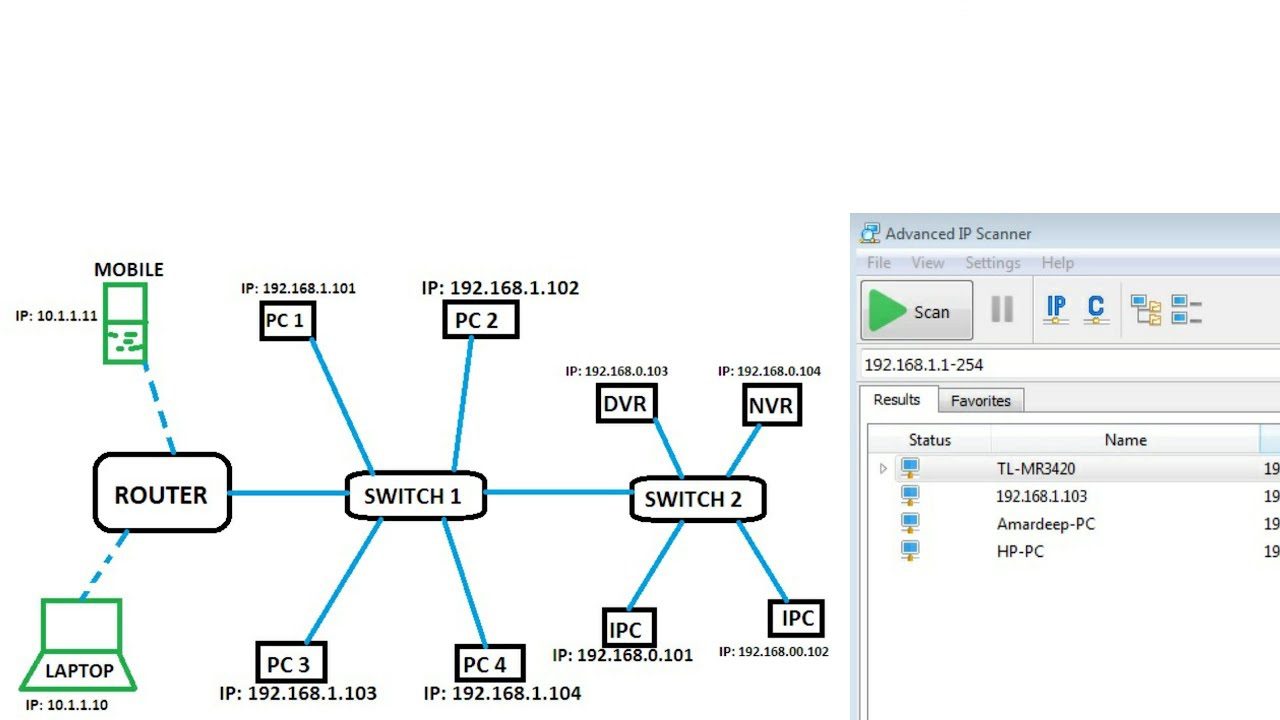Select the Results tab
1280x720 pixels.
pos(897,400)
